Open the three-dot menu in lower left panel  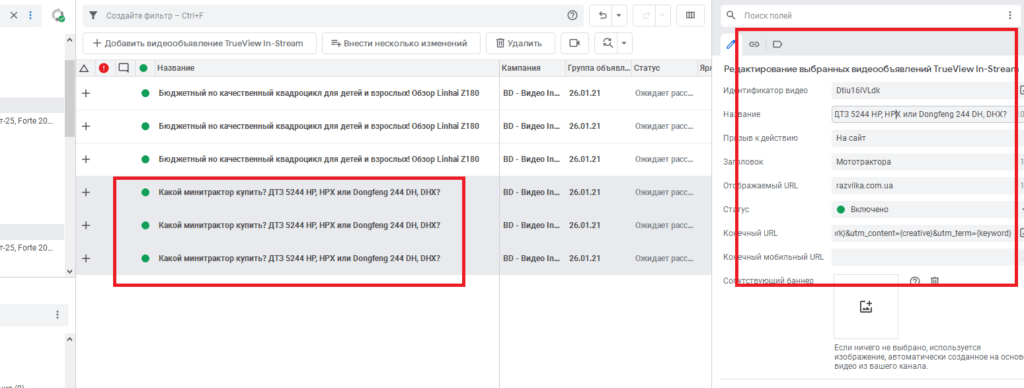pyautogui.click(x=57, y=315)
